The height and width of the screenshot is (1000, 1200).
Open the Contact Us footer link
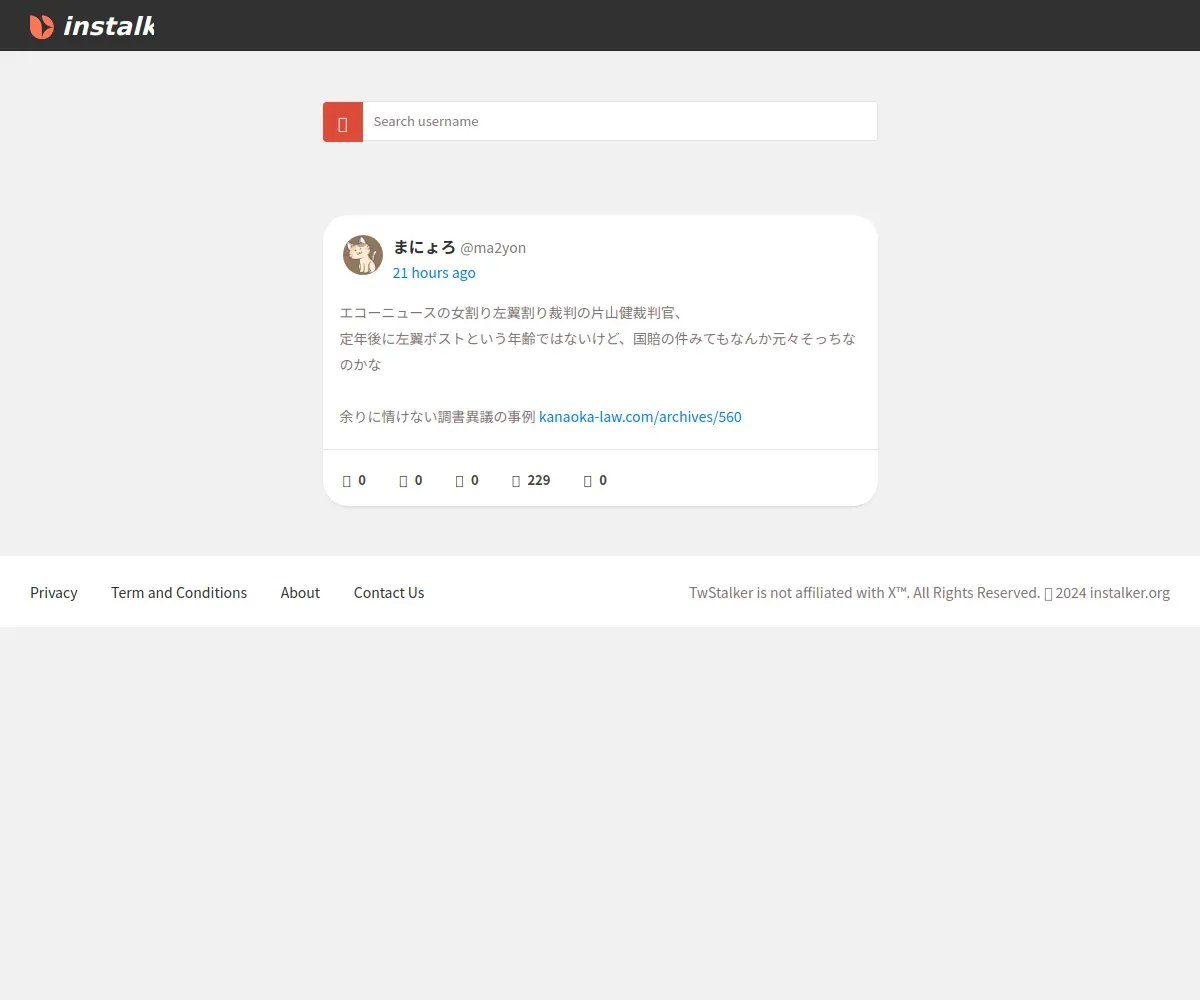click(389, 593)
